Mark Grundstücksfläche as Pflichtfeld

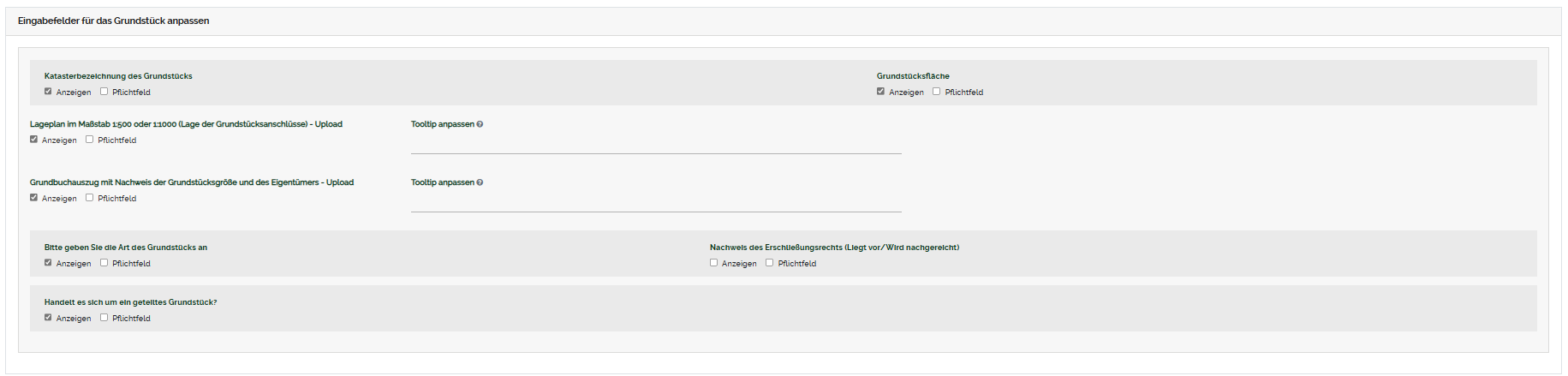[x=937, y=92]
